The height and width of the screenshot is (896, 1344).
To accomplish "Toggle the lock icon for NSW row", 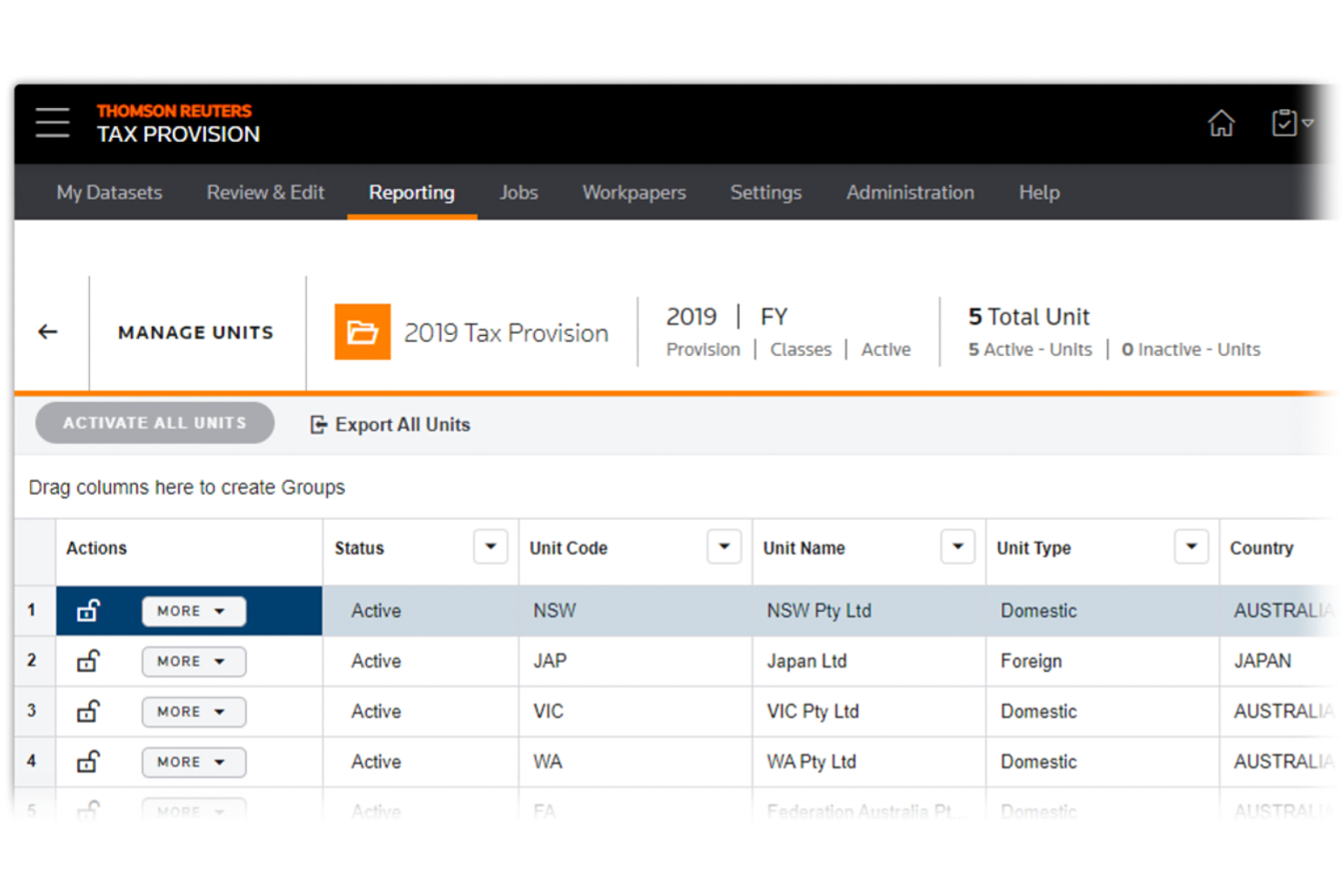I will pos(88,610).
